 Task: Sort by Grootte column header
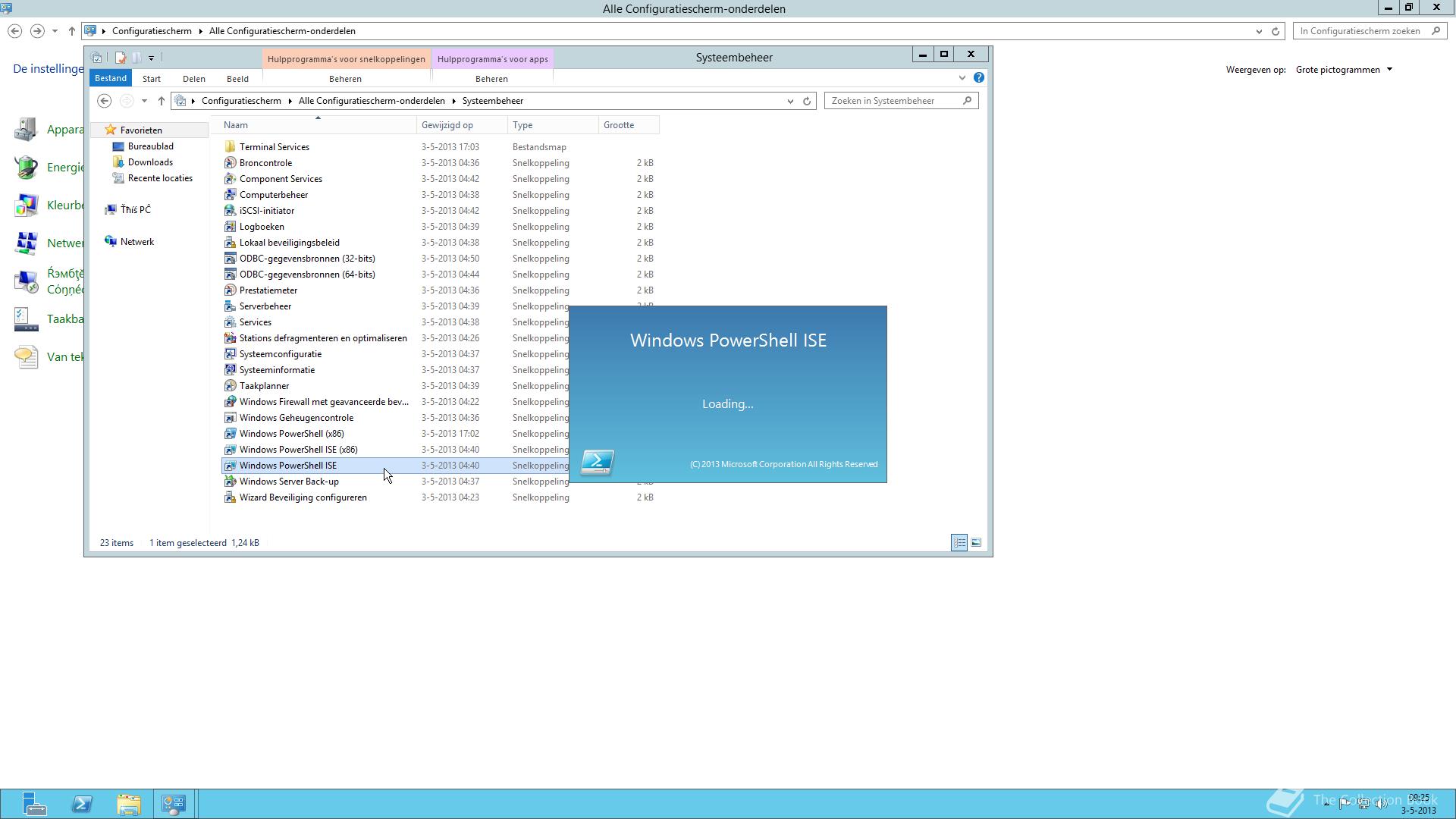point(629,125)
